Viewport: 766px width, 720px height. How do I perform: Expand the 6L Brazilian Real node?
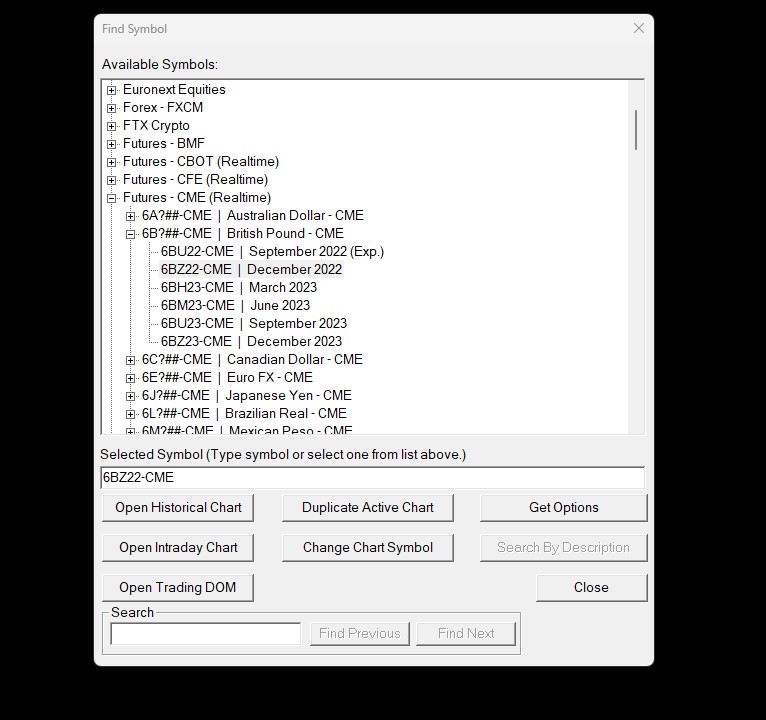click(130, 414)
